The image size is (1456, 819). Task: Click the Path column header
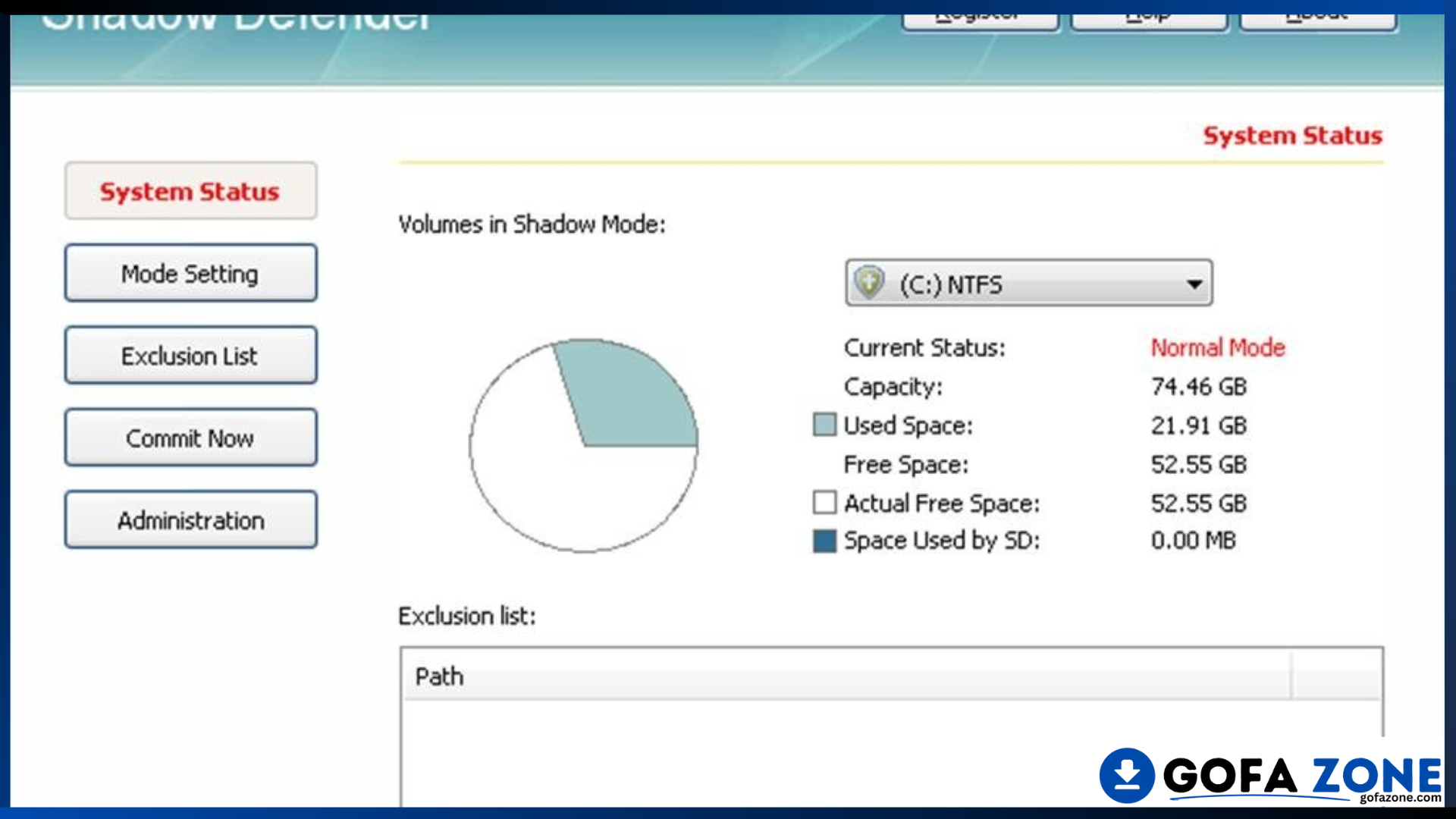[x=846, y=676]
